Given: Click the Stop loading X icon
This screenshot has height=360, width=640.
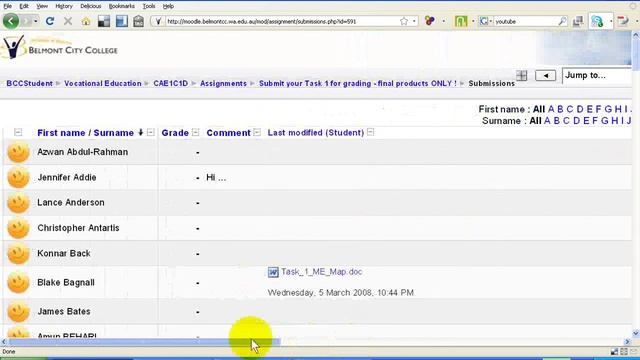Looking at the screenshot, I should pos(68,21).
